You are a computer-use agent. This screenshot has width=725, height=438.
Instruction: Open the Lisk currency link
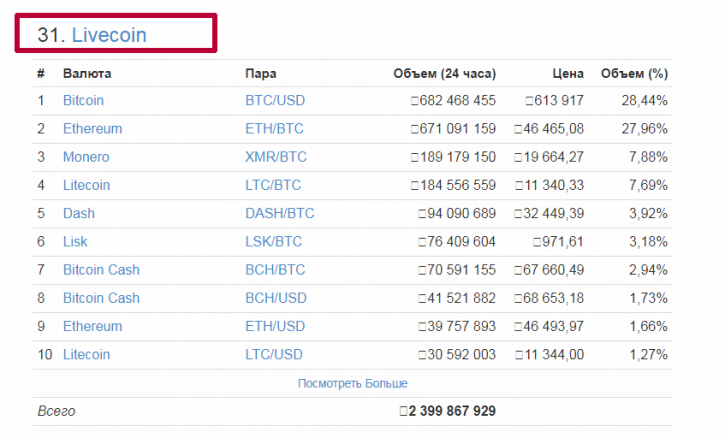[75, 241]
